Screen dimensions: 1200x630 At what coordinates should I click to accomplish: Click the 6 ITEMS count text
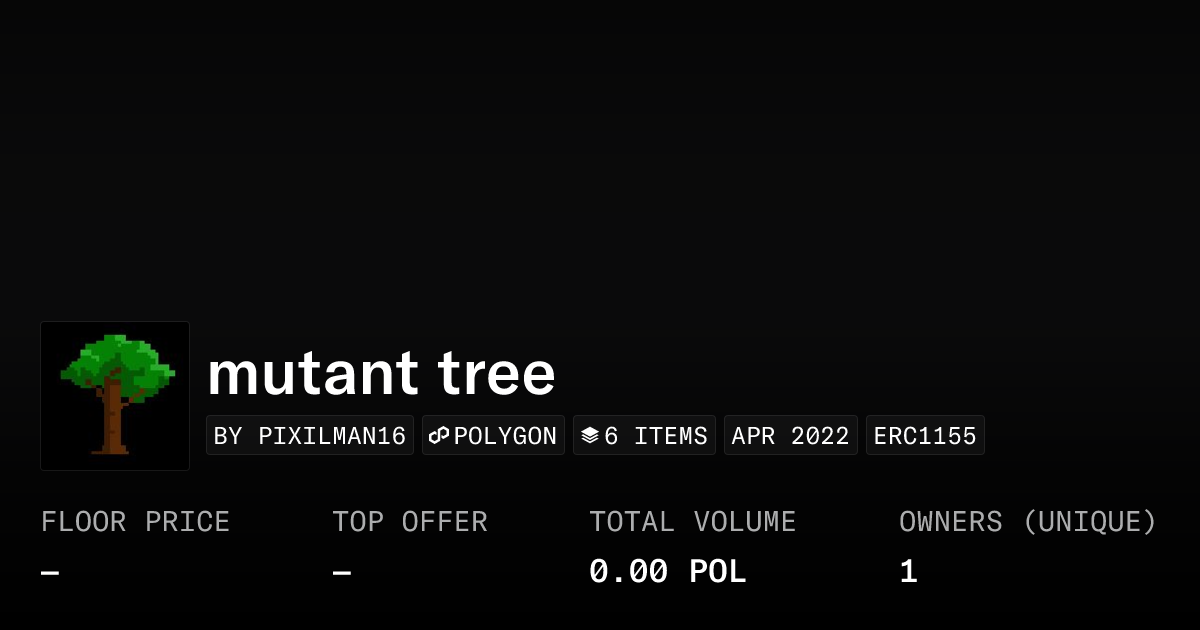tap(656, 436)
